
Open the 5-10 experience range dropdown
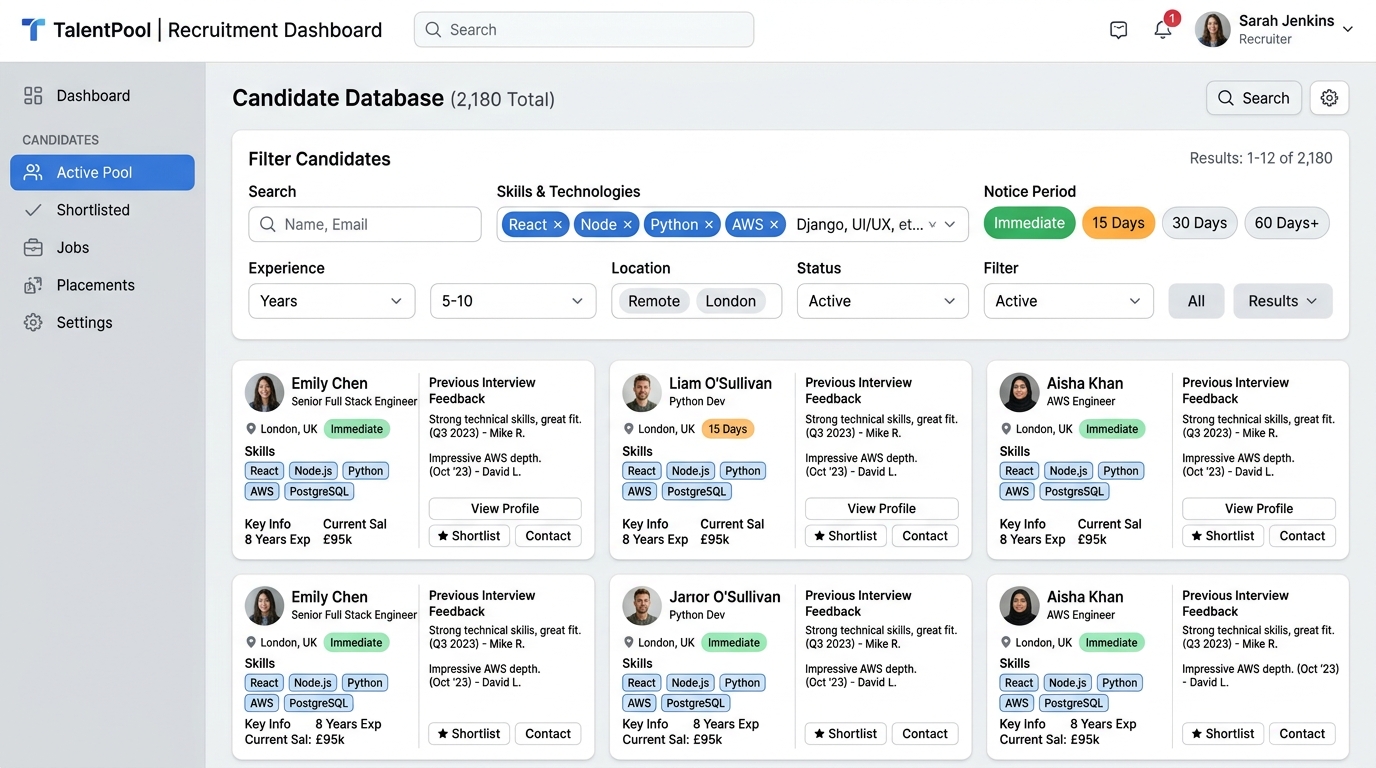pyautogui.click(x=513, y=301)
